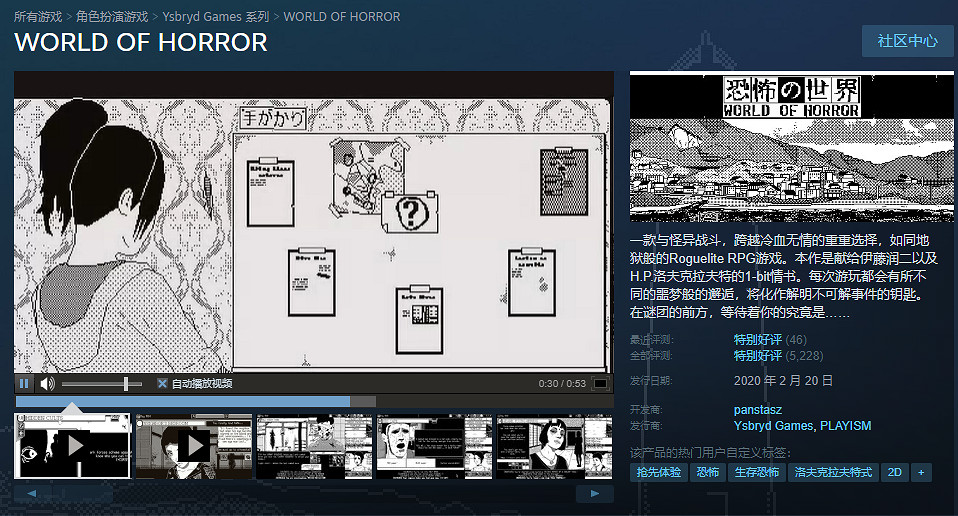Select the 洛夫克拉夫特式 tag

832,472
